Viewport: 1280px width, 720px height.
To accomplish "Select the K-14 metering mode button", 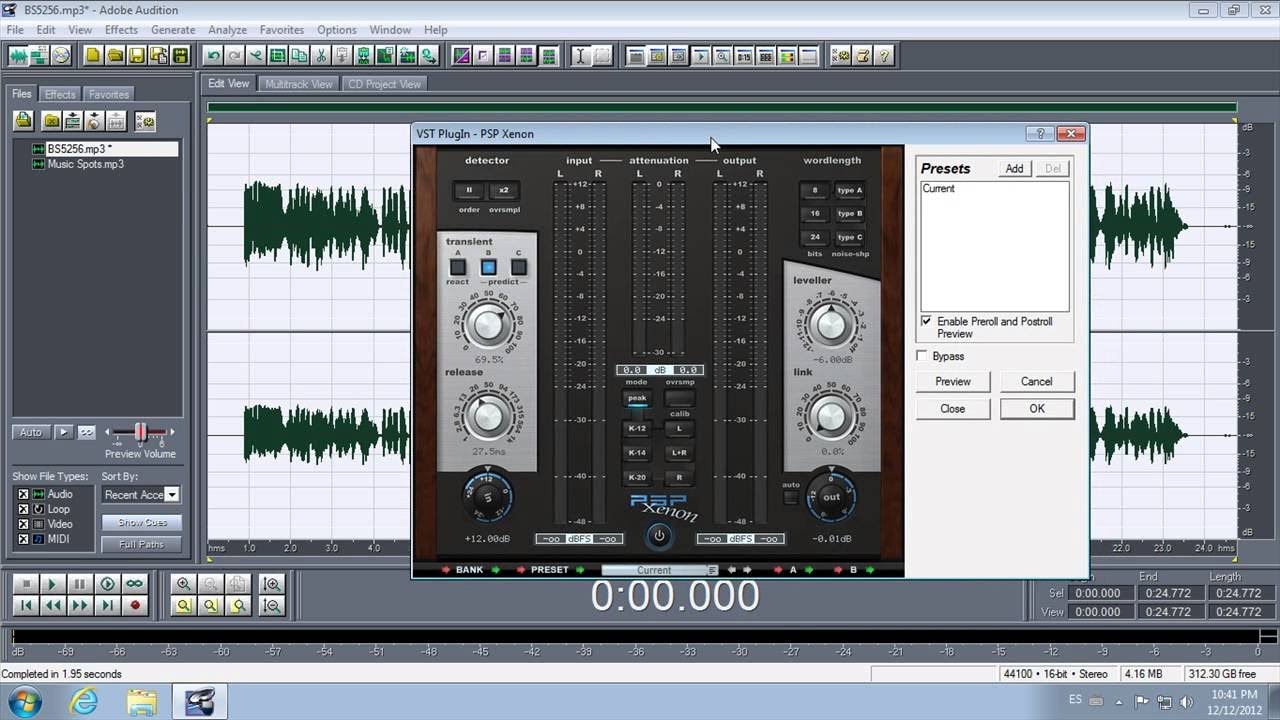I will click(x=636, y=453).
